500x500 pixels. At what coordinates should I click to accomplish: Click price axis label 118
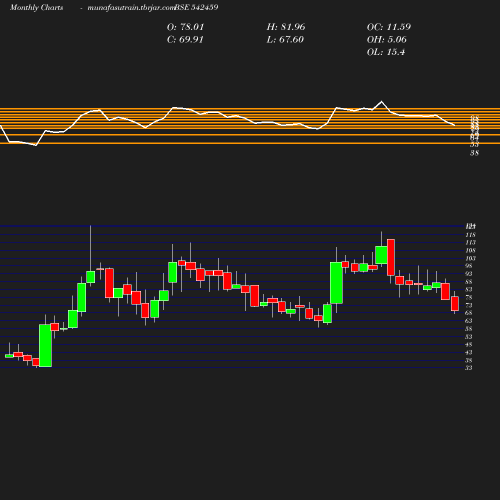click(471, 235)
